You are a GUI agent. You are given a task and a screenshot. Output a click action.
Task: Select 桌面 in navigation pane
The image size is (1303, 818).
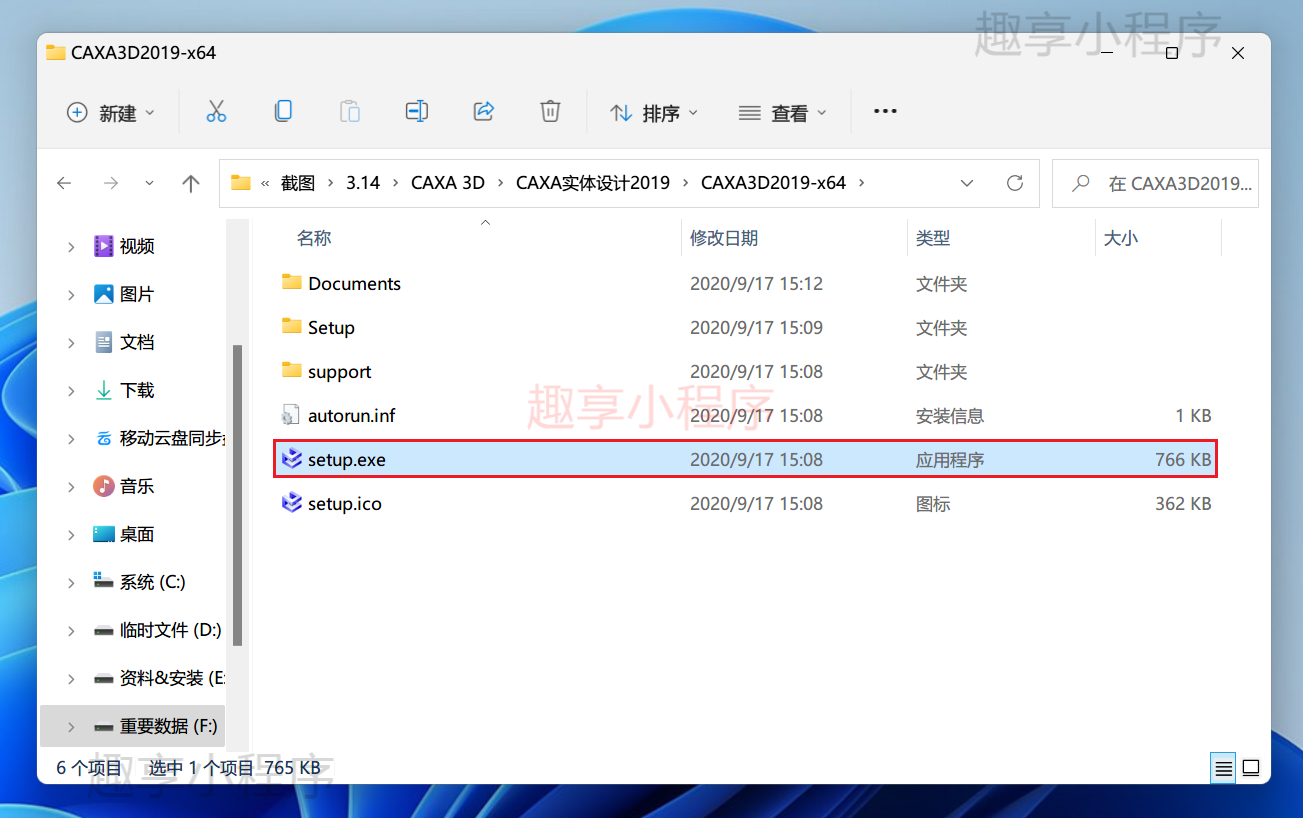point(137,534)
